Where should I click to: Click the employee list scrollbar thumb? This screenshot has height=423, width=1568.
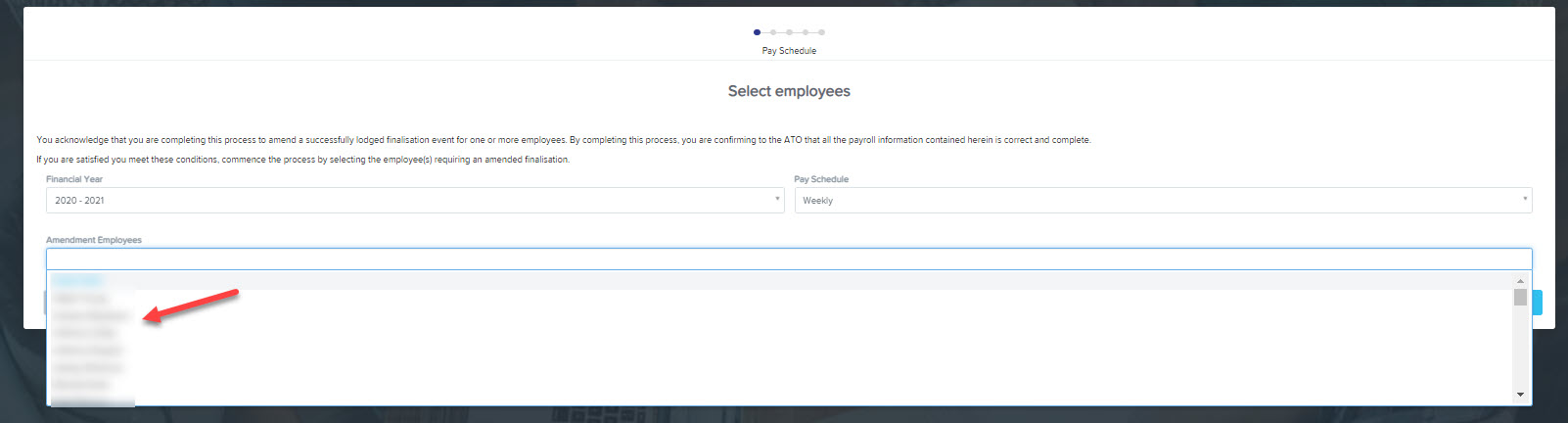pyautogui.click(x=1520, y=298)
